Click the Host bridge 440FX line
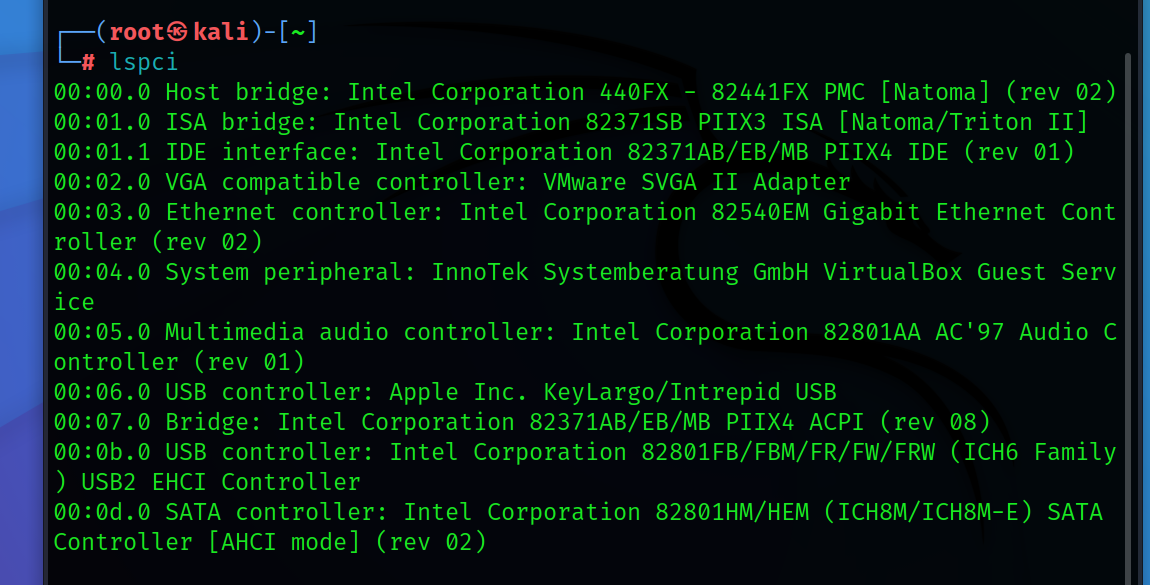 point(585,92)
